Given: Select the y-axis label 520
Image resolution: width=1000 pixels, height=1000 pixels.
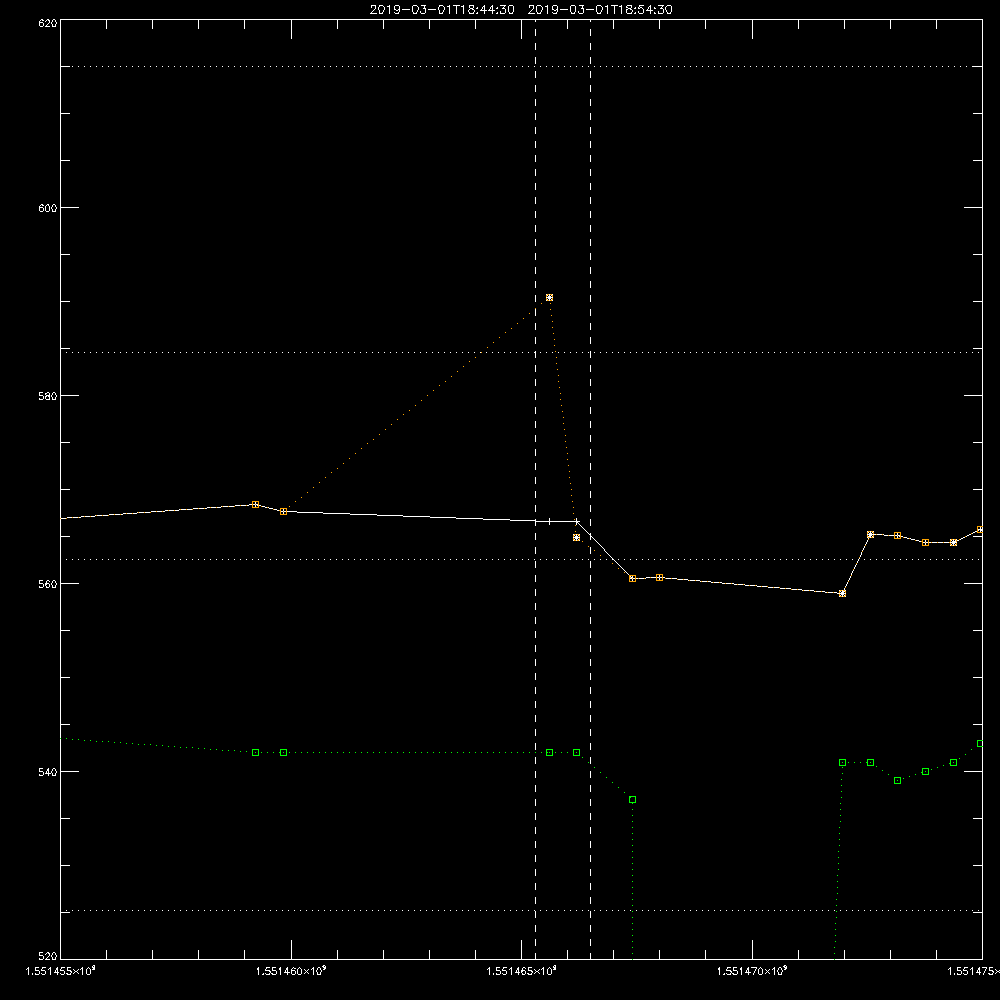Looking at the screenshot, I should [48, 957].
